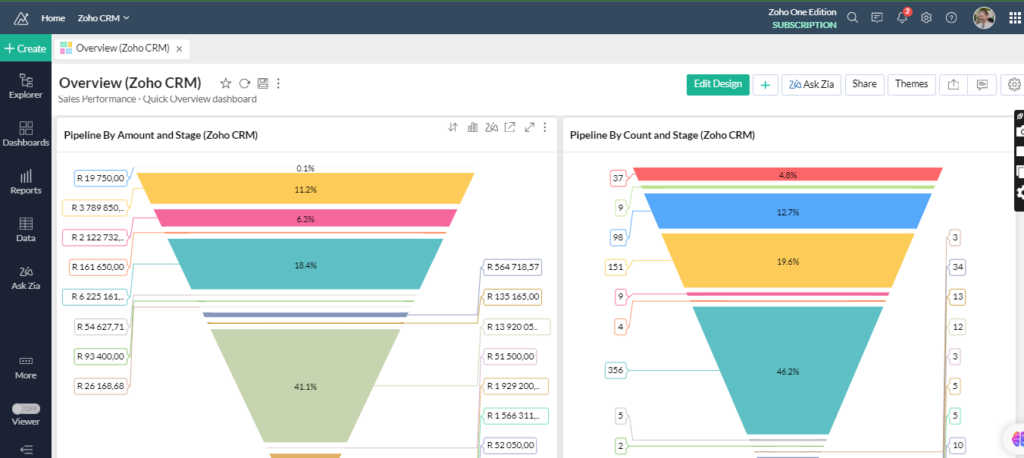This screenshot has width=1024, height=458.
Task: Click the pink 6.3% funnel segment
Action: point(305,218)
